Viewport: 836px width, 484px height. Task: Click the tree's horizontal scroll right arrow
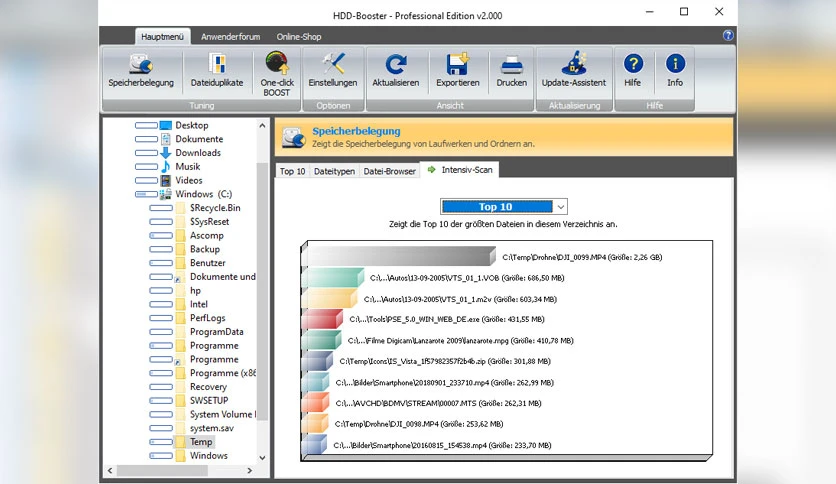[250, 471]
